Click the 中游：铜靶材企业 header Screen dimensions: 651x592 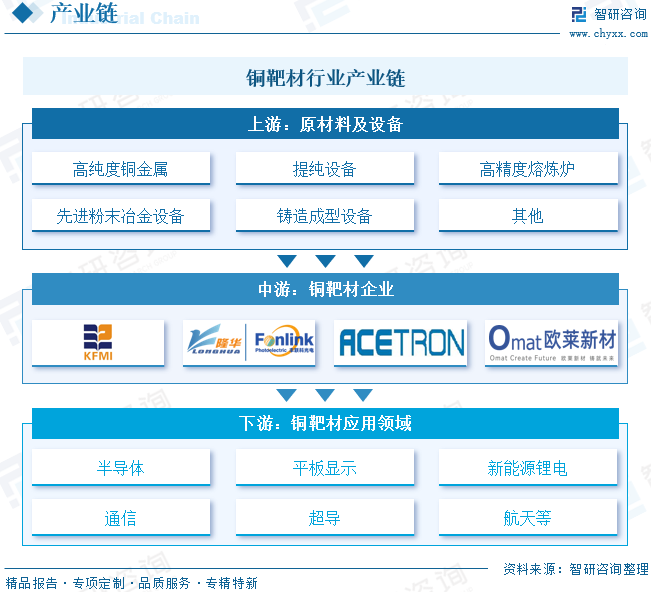[x=325, y=289]
